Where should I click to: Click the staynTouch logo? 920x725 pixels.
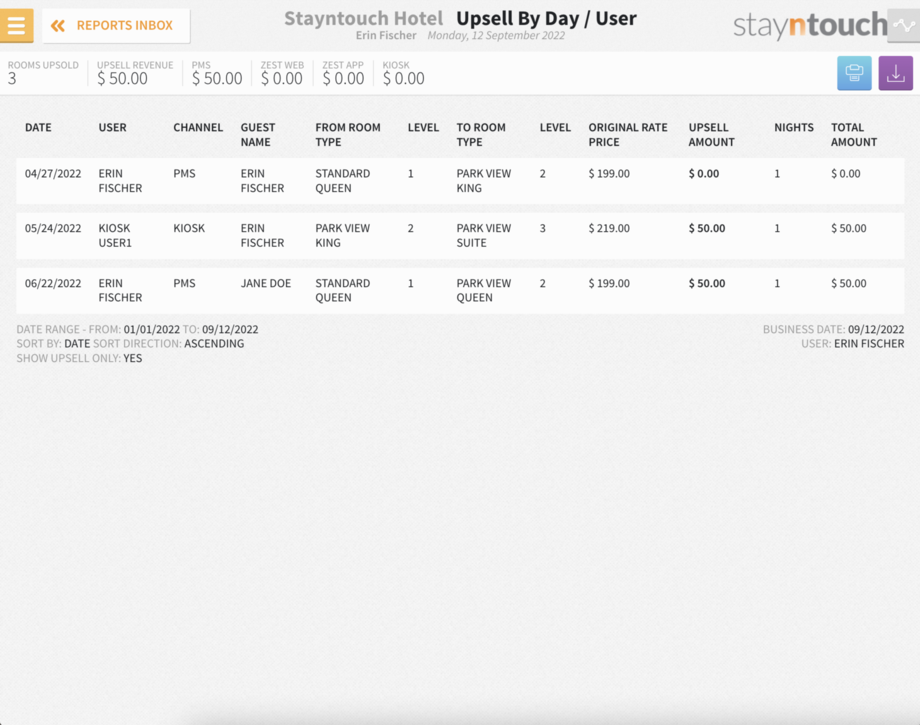[x=810, y=26]
